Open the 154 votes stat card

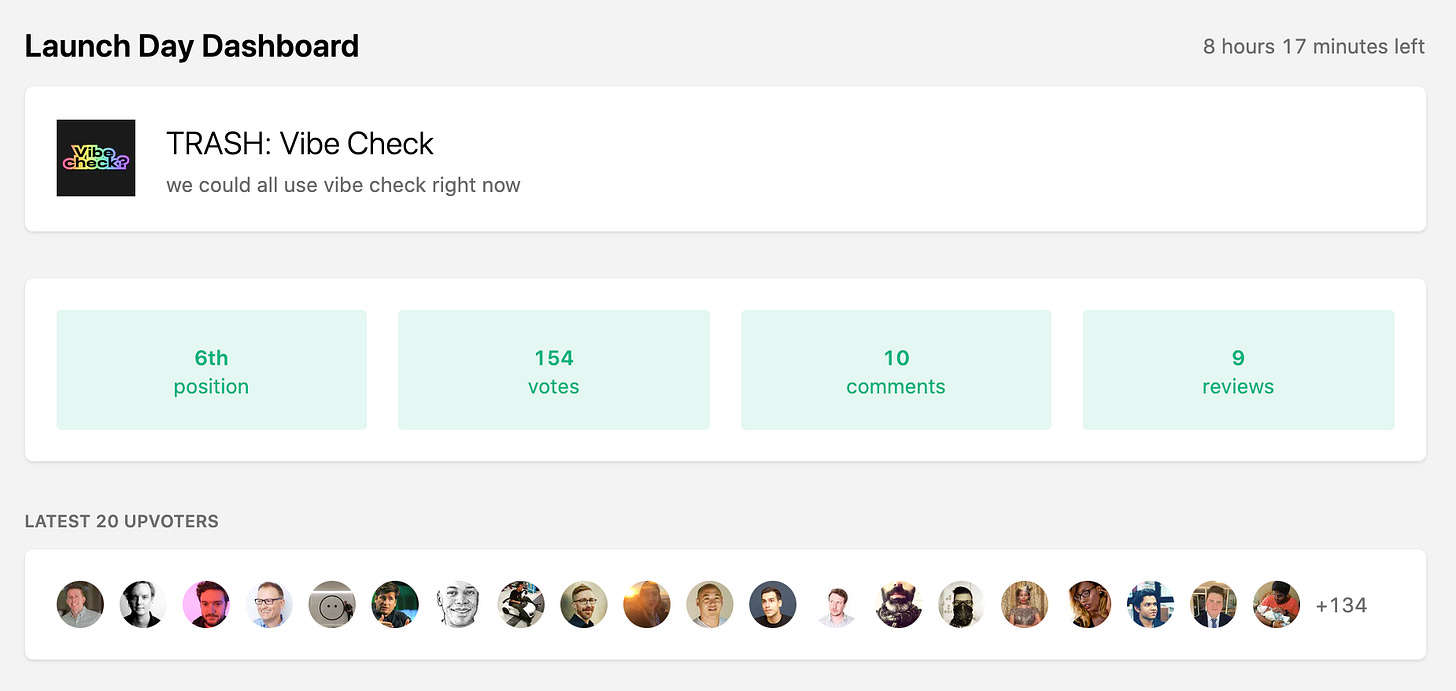(554, 370)
